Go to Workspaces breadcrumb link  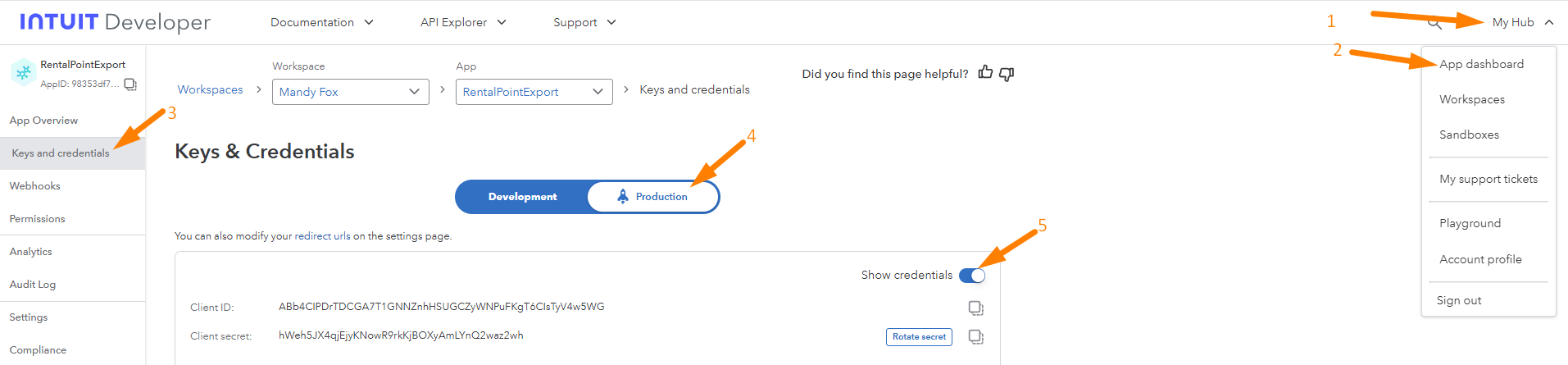210,89
